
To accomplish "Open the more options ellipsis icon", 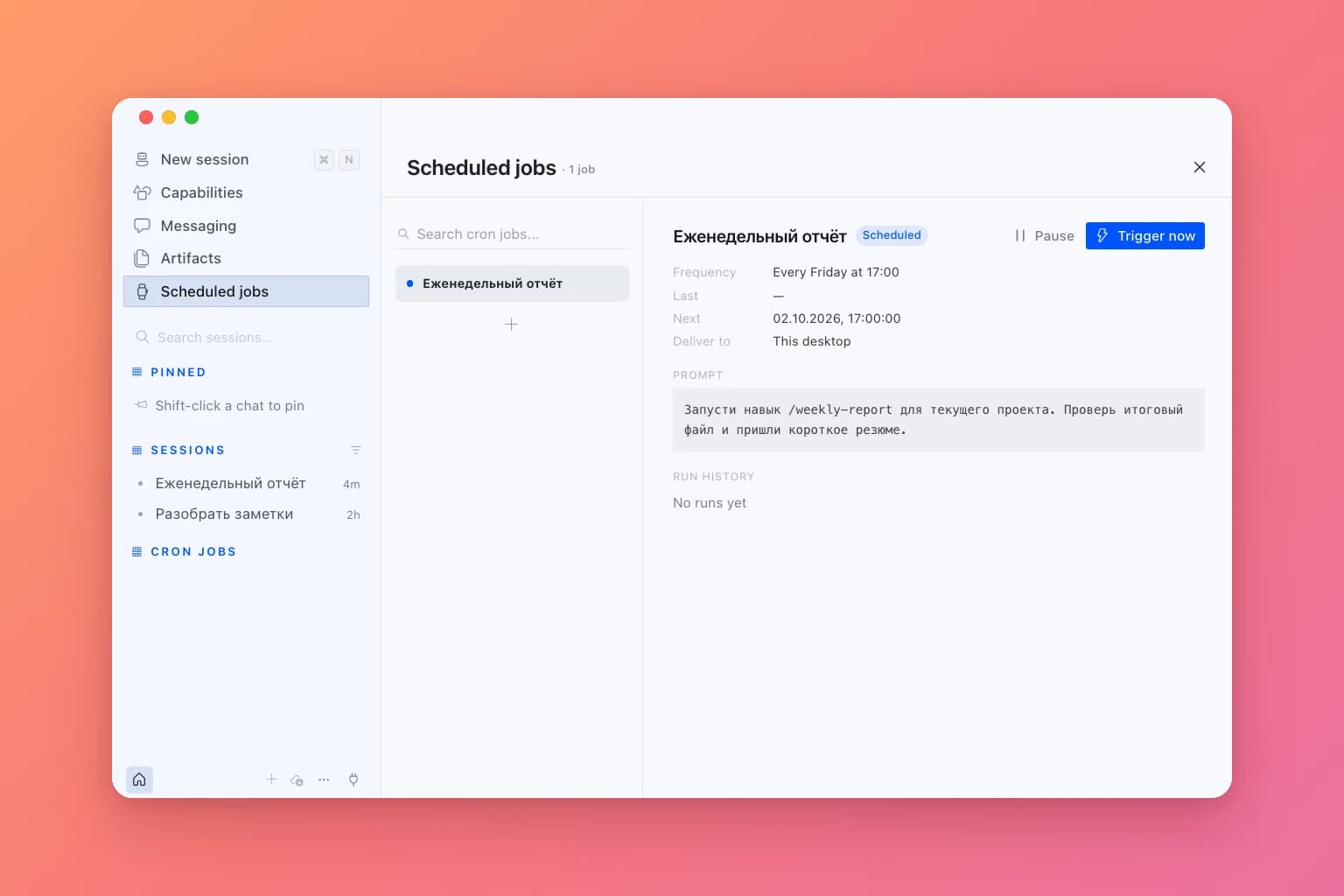I will pos(324,780).
